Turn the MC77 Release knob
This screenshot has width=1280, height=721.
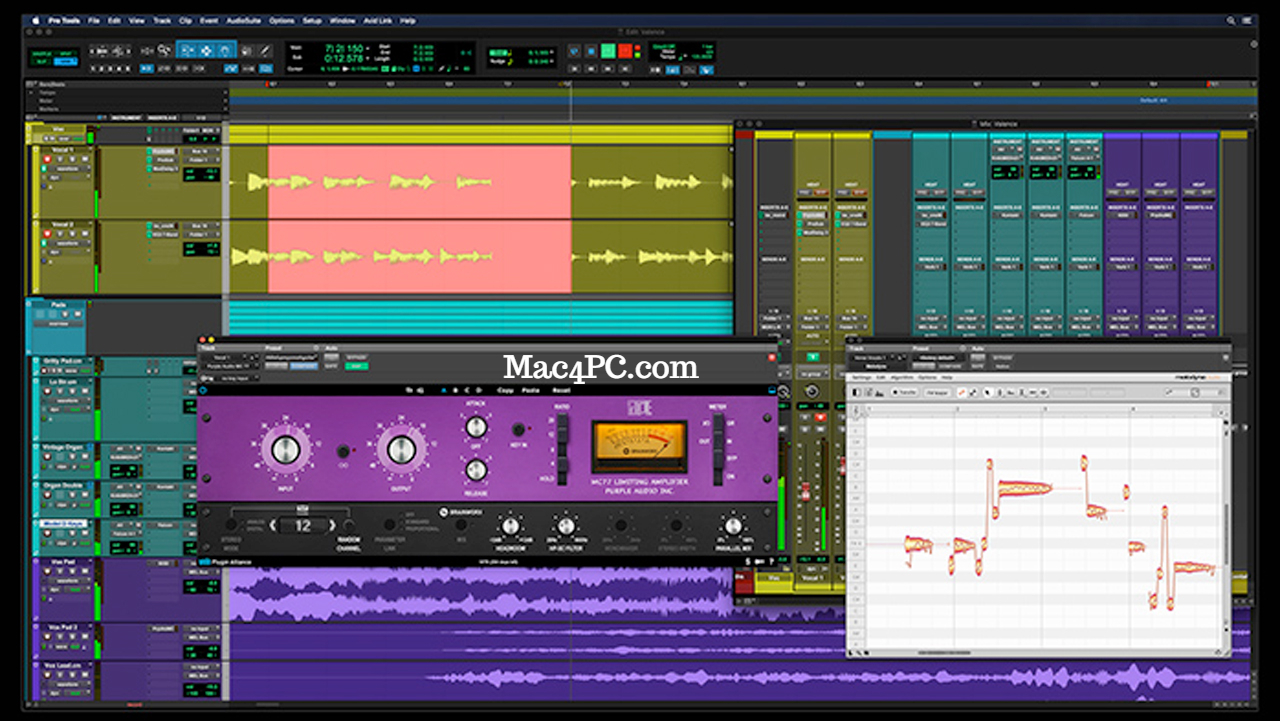(476, 469)
